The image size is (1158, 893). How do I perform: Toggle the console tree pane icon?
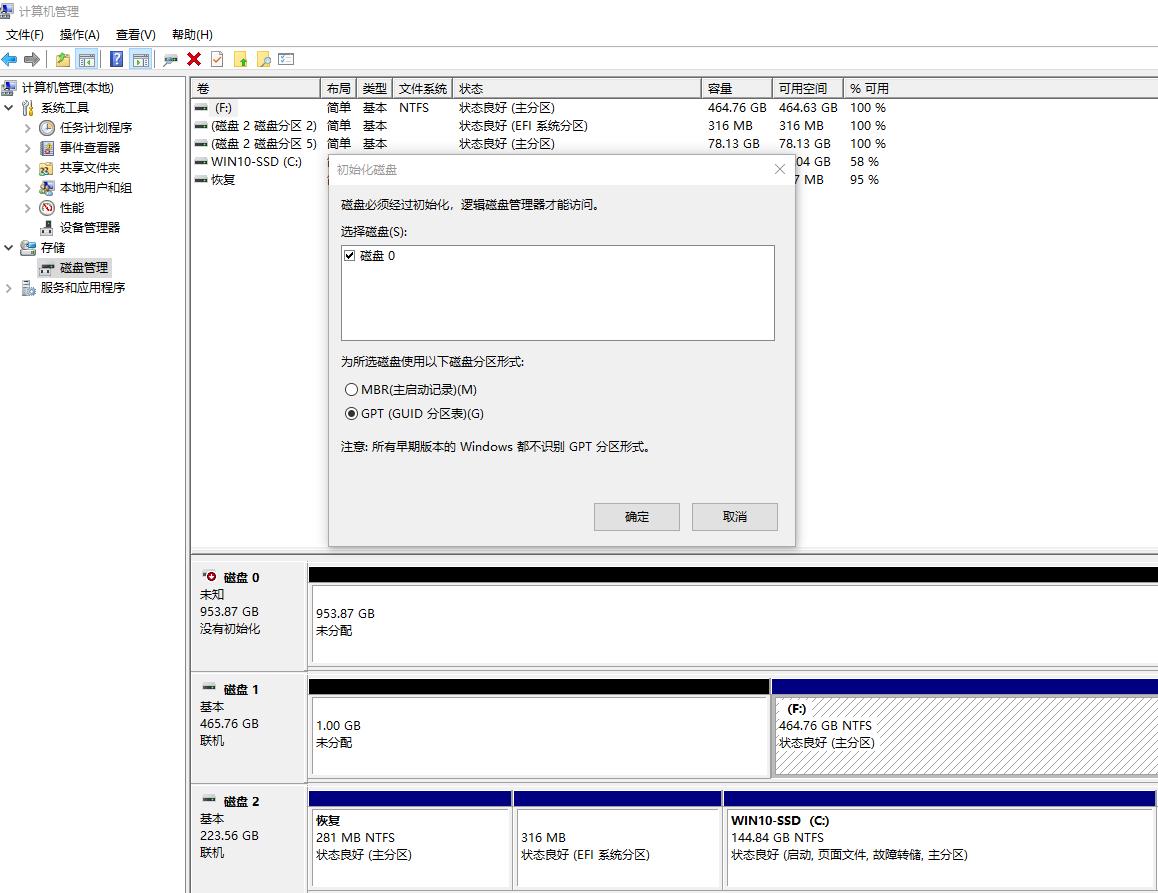pos(88,59)
